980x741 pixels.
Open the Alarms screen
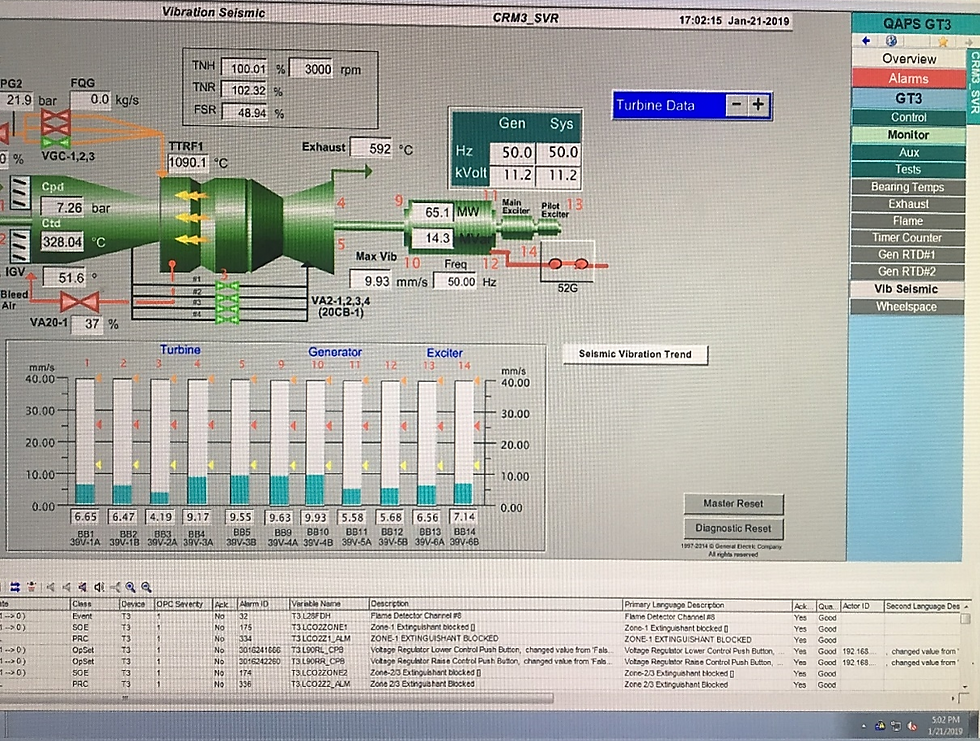(x=909, y=79)
